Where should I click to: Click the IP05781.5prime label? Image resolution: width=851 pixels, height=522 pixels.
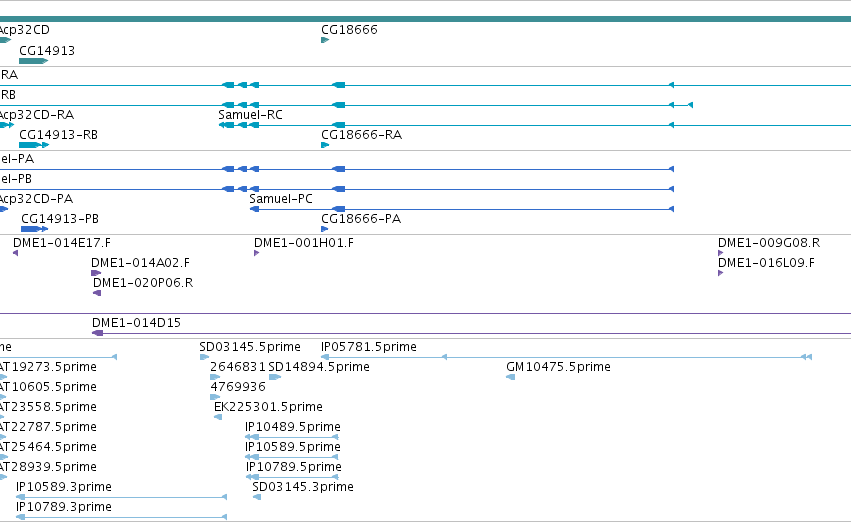pyautogui.click(x=369, y=347)
